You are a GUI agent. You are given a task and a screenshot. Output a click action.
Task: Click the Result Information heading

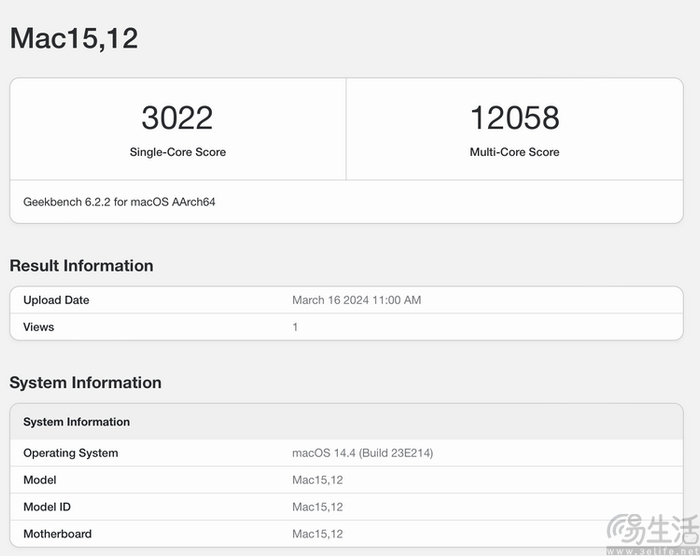click(x=81, y=266)
